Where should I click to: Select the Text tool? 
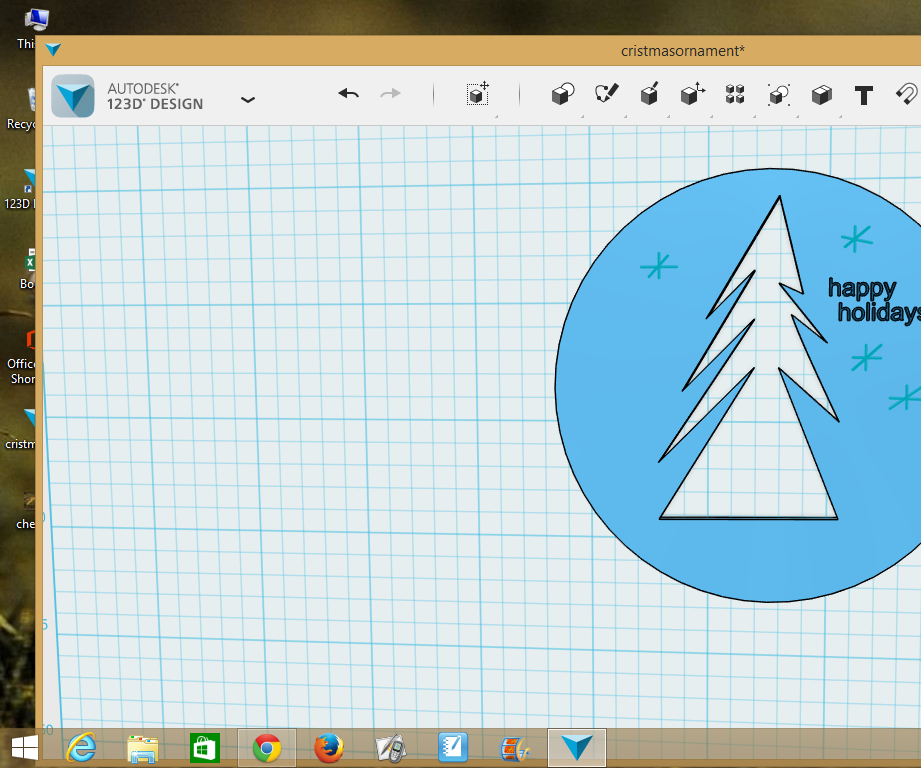point(863,95)
